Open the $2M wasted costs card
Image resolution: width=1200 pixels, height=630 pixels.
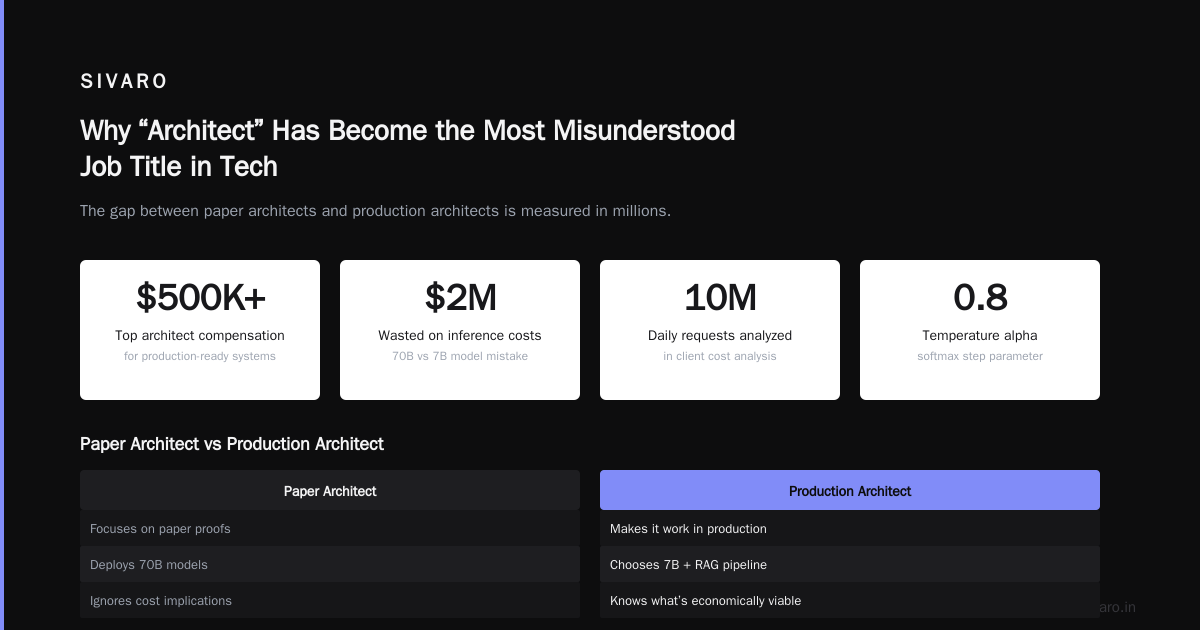(460, 330)
